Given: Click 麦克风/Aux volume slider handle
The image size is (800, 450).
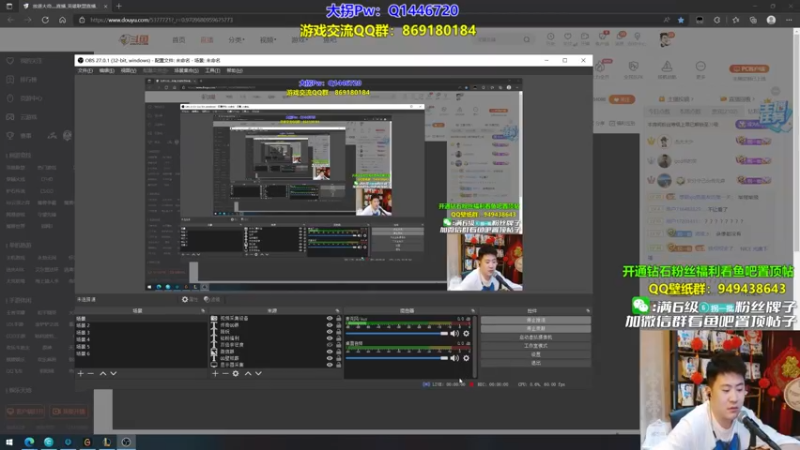Looking at the screenshot, I should pos(444,334).
